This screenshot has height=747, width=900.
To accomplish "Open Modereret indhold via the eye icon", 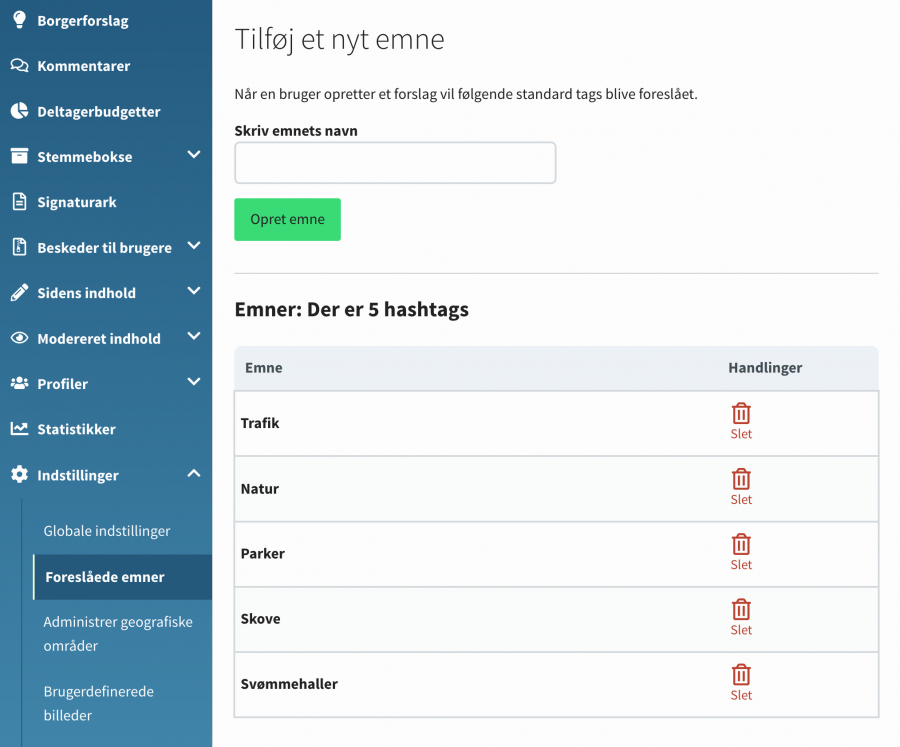I will point(17,338).
